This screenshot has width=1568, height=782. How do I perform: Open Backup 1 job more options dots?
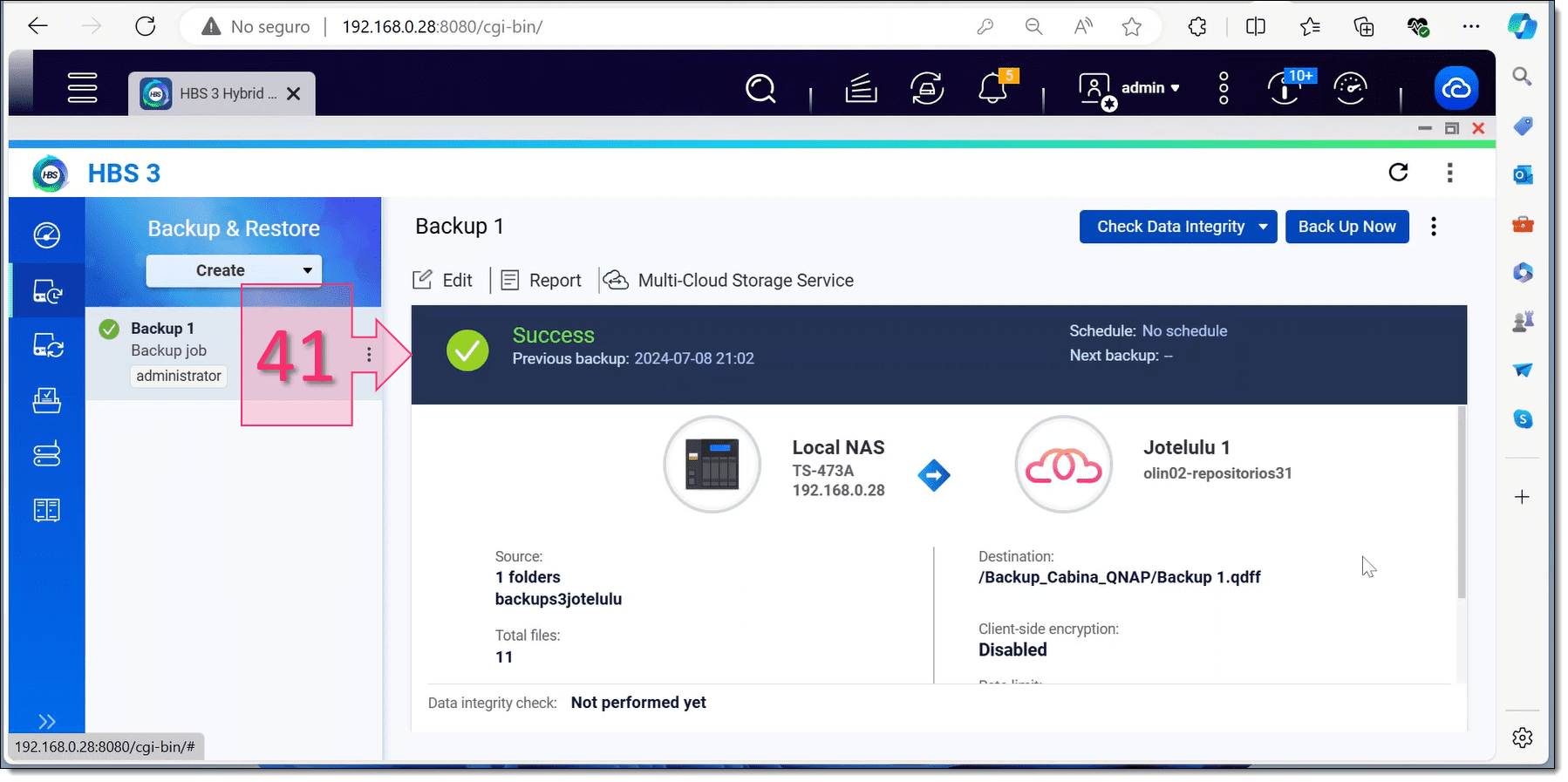tap(1434, 227)
